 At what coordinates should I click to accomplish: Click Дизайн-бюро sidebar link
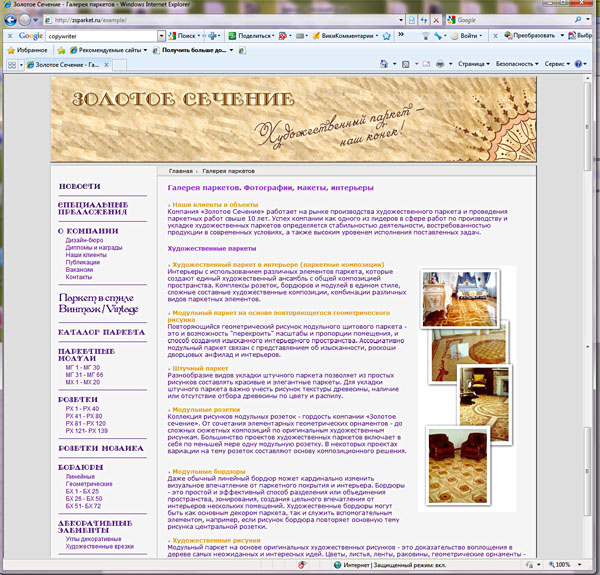pos(84,240)
